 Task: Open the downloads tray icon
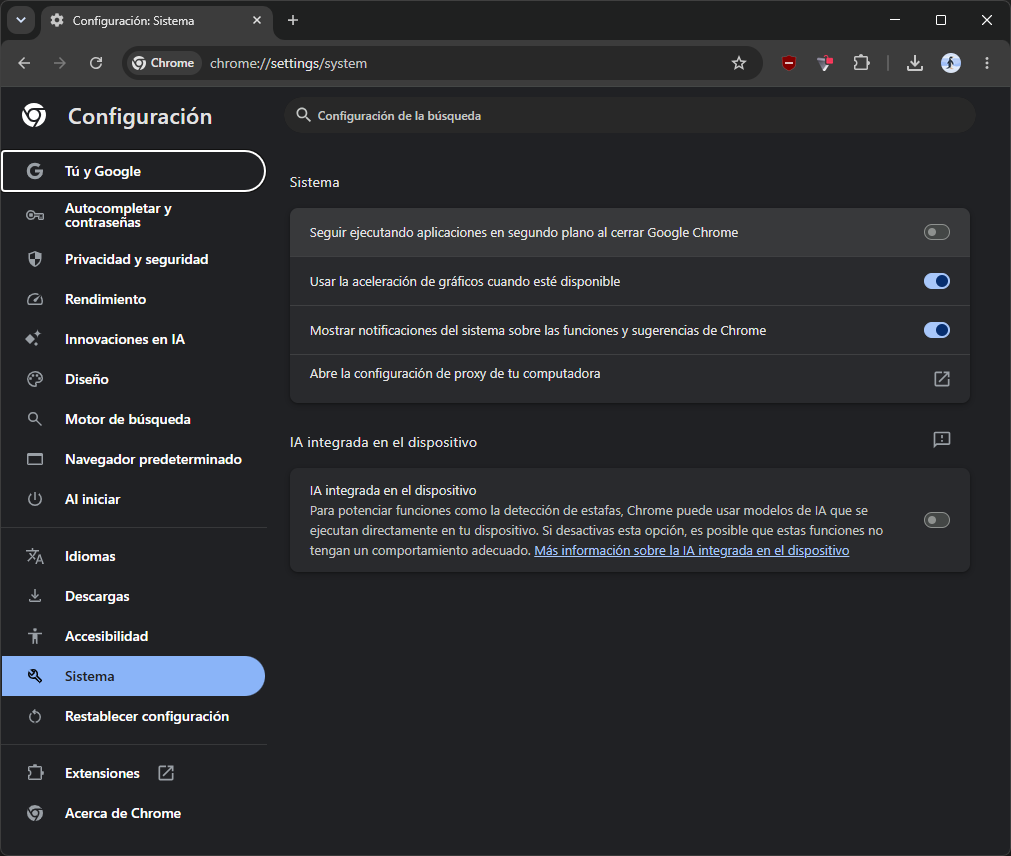pos(914,63)
